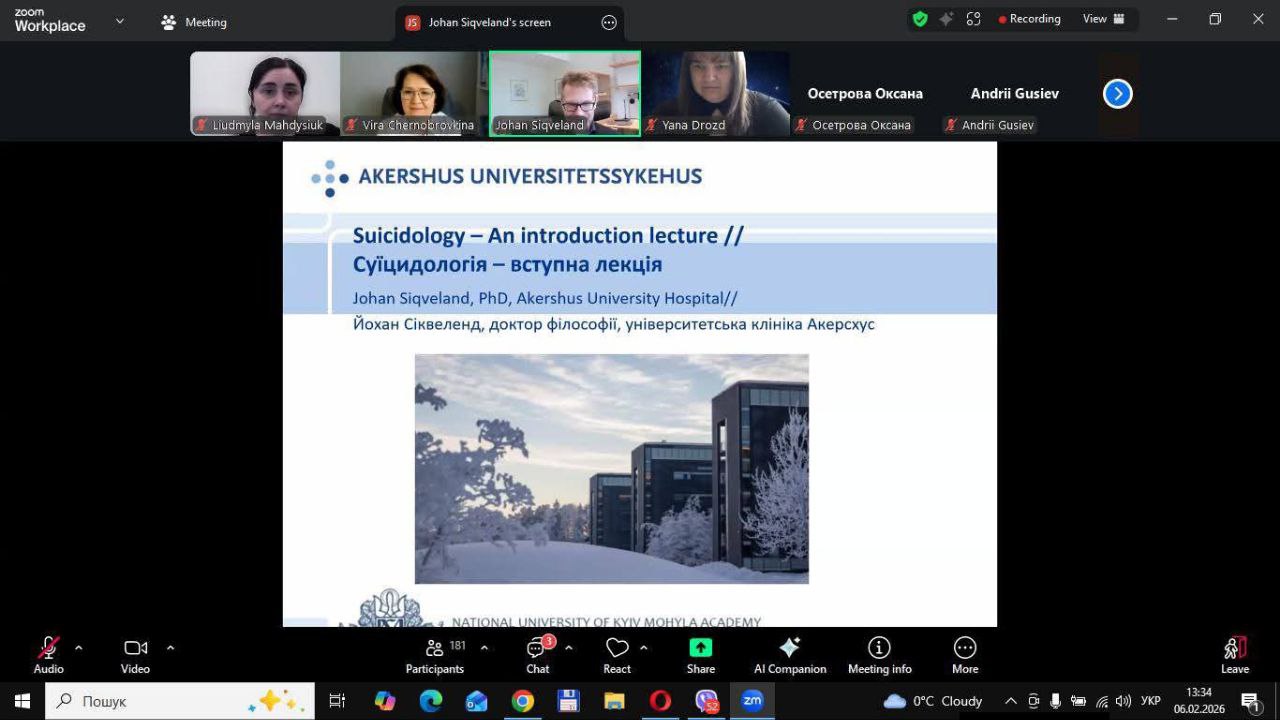Expand the Zoom Workplace dropdown arrow
This screenshot has width=1280, height=720.
click(120, 21)
